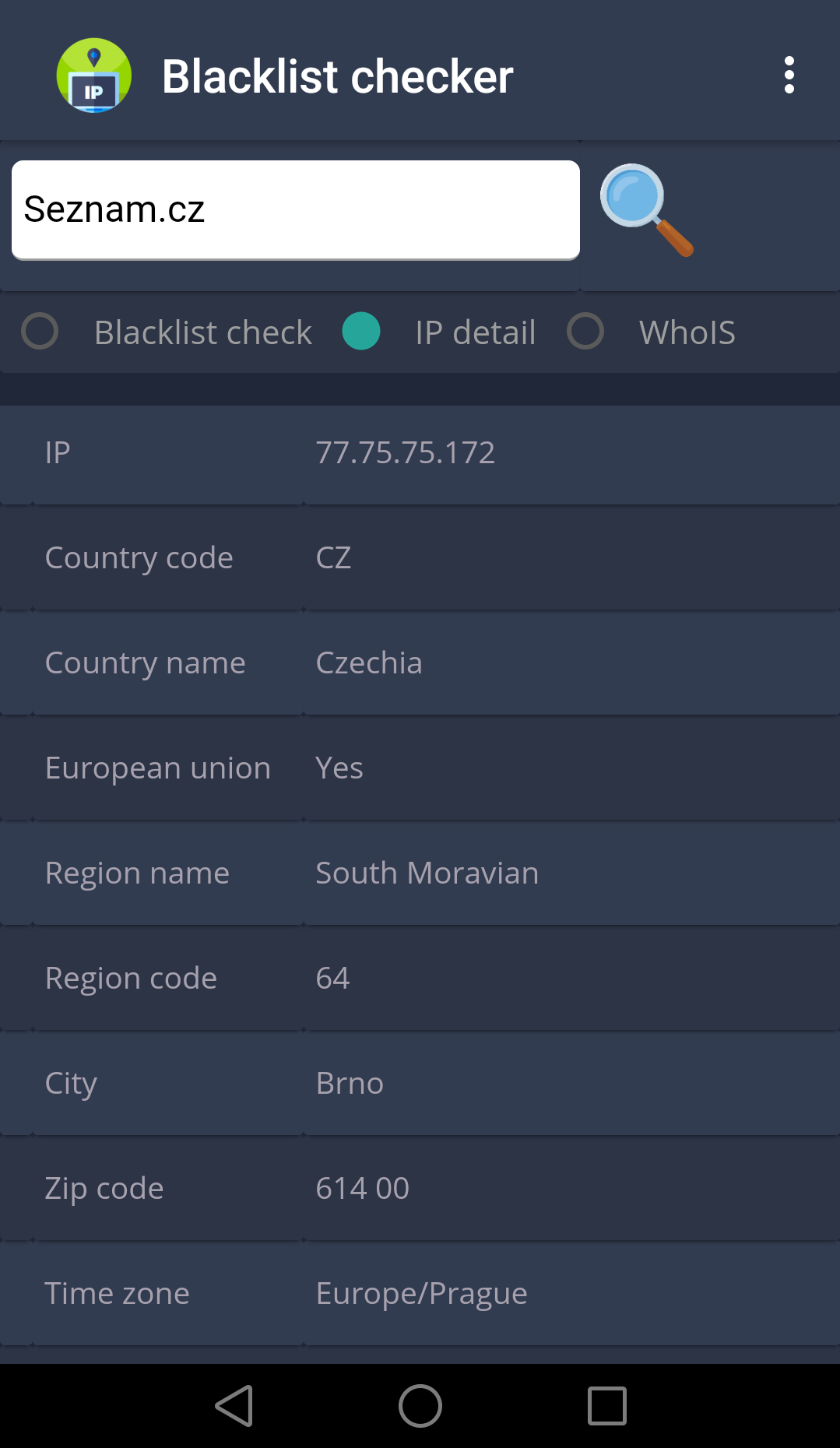840x1448 pixels.
Task: Select the Blacklist check radio button
Action: coord(40,332)
